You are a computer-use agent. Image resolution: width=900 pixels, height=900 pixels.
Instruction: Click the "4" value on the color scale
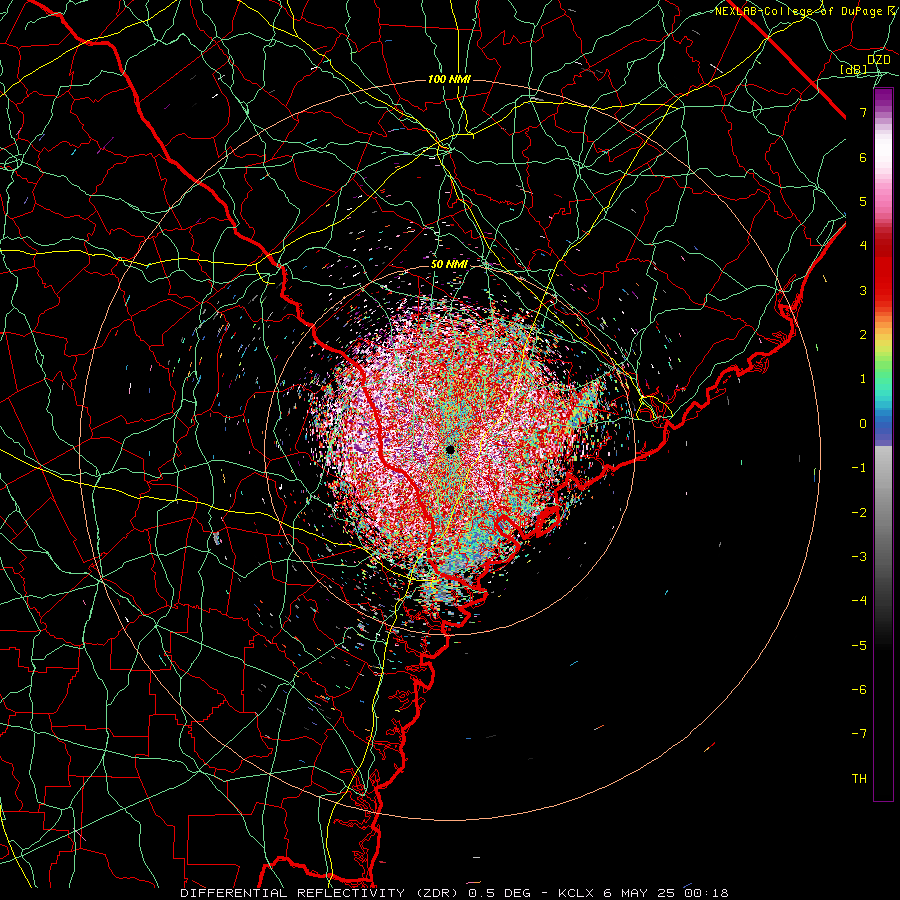tap(863, 245)
